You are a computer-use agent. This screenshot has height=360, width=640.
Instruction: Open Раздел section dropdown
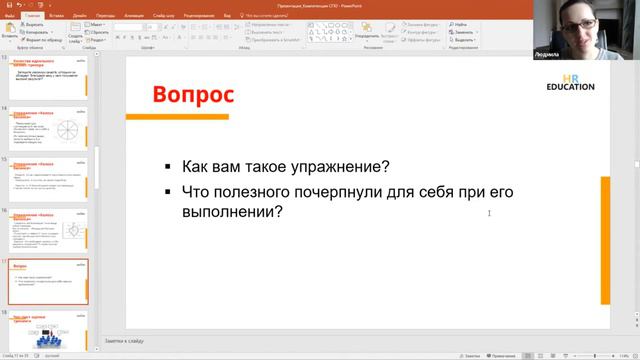(96, 40)
